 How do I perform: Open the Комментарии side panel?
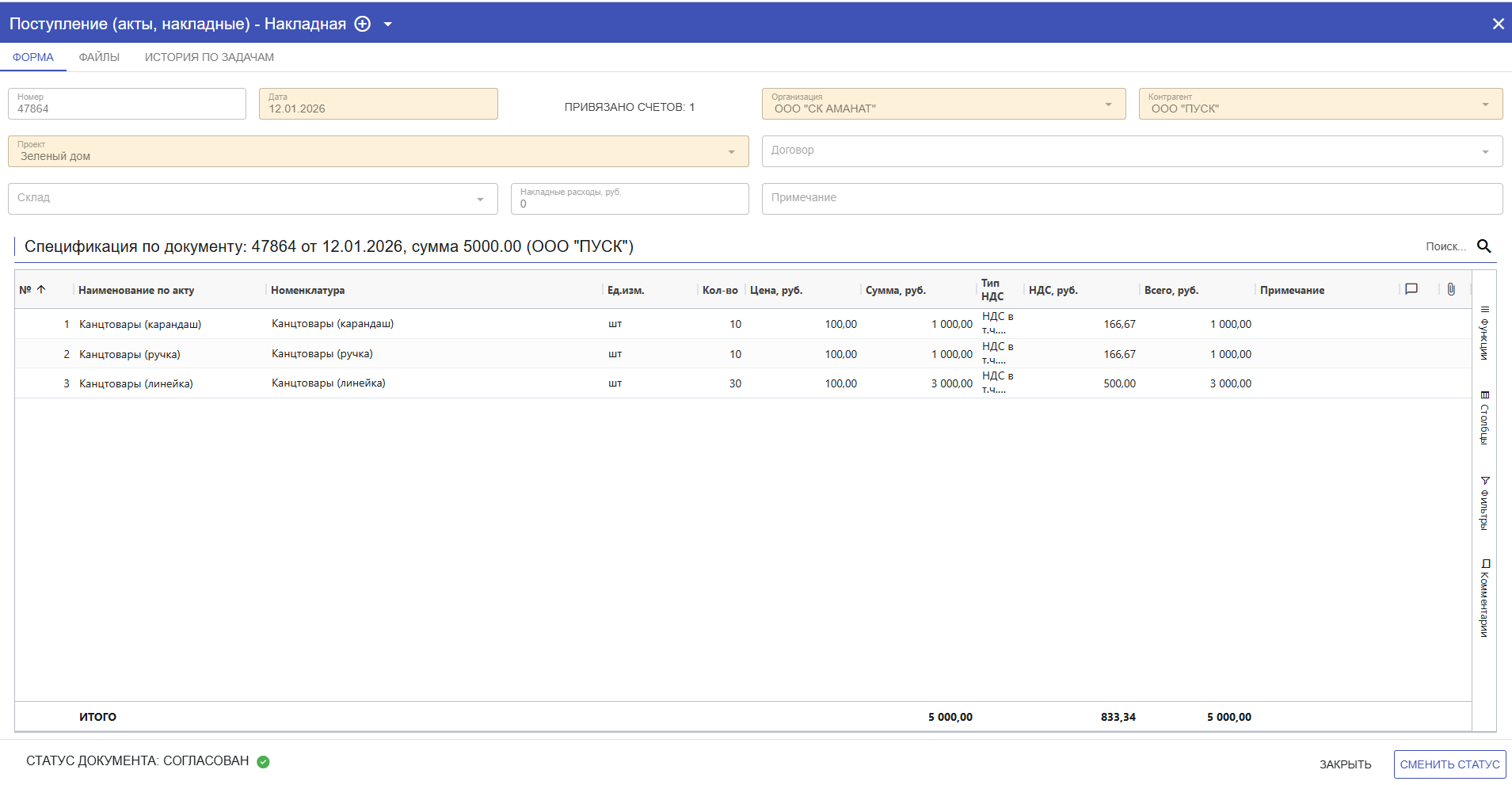(x=1484, y=597)
